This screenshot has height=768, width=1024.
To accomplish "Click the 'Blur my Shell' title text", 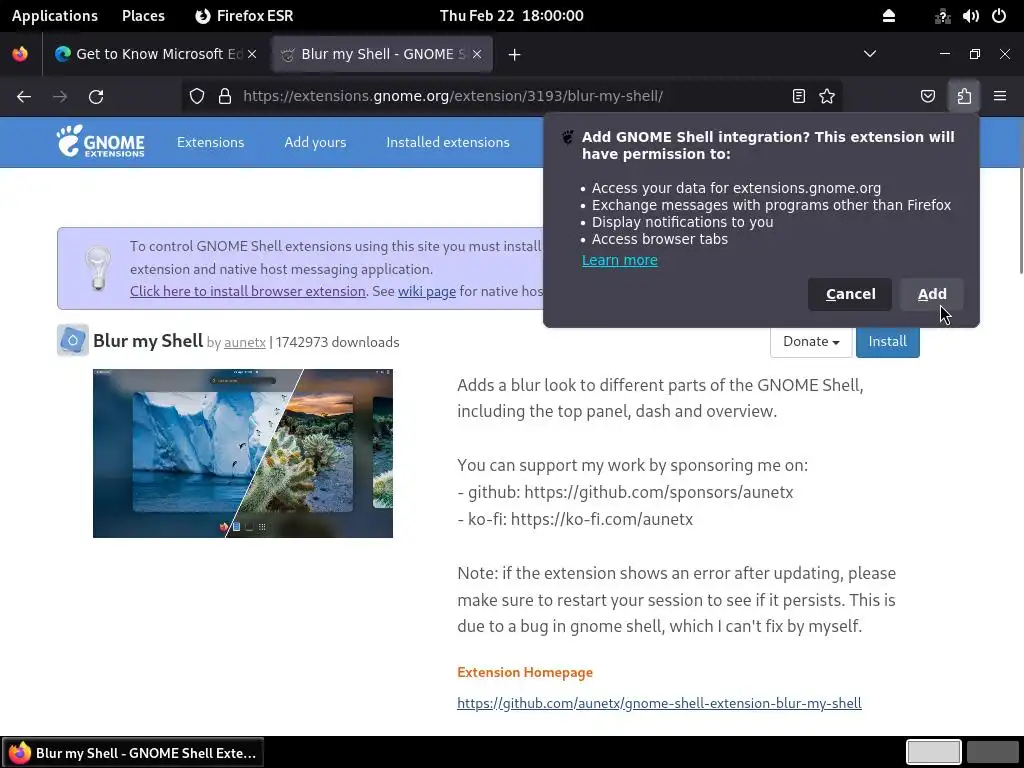I will (148, 341).
